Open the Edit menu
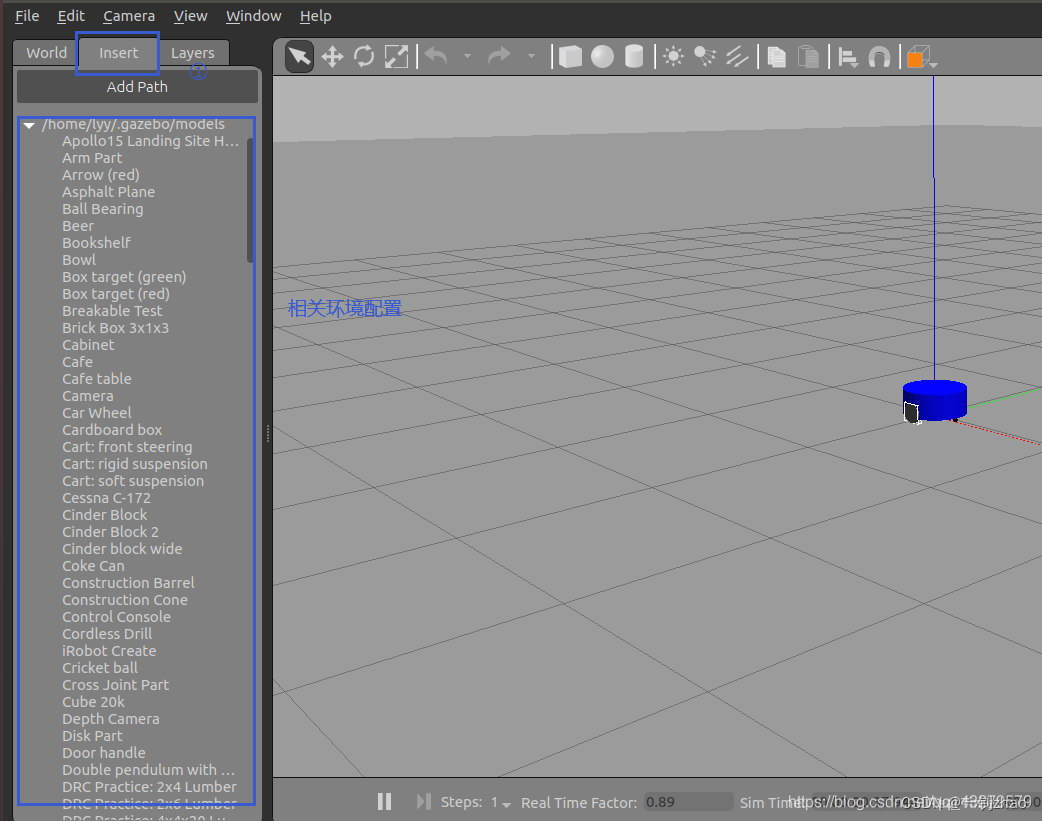Viewport: 1042px width, 821px height. 71,15
